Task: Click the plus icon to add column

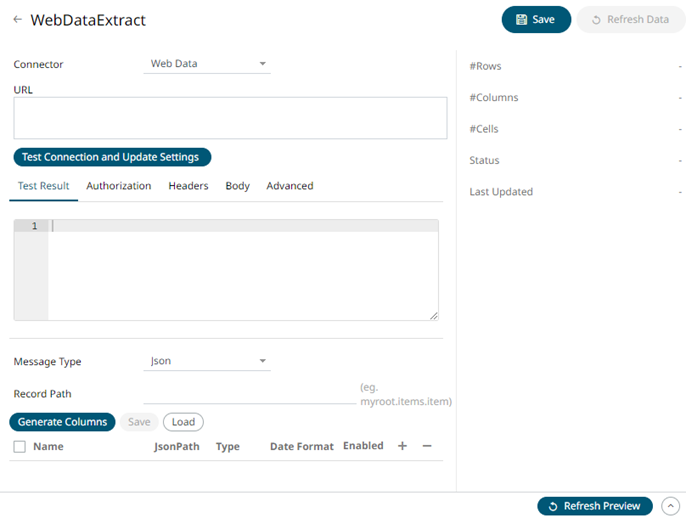Action: click(x=402, y=446)
